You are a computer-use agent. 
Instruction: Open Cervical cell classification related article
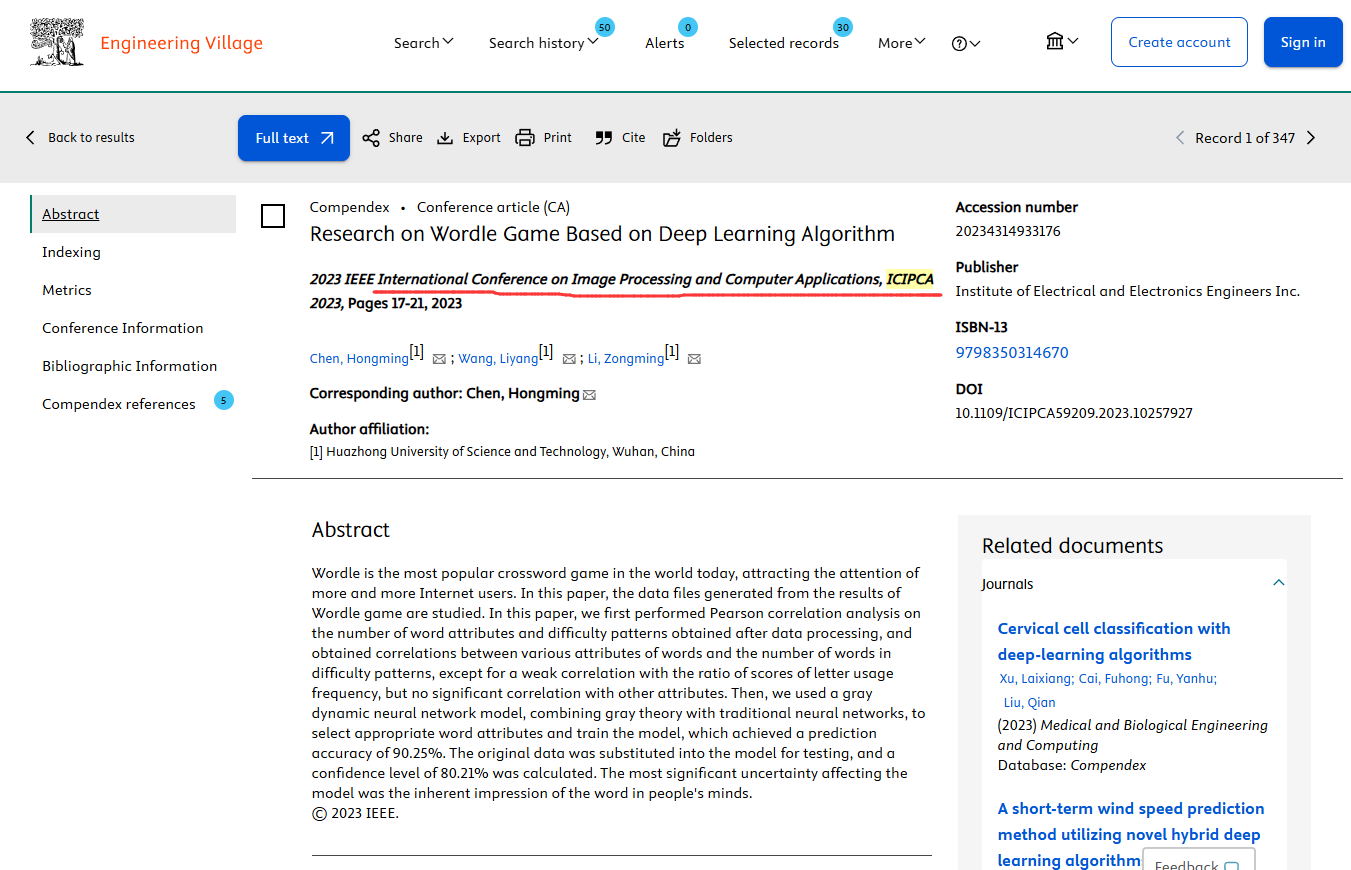[x=1114, y=641]
